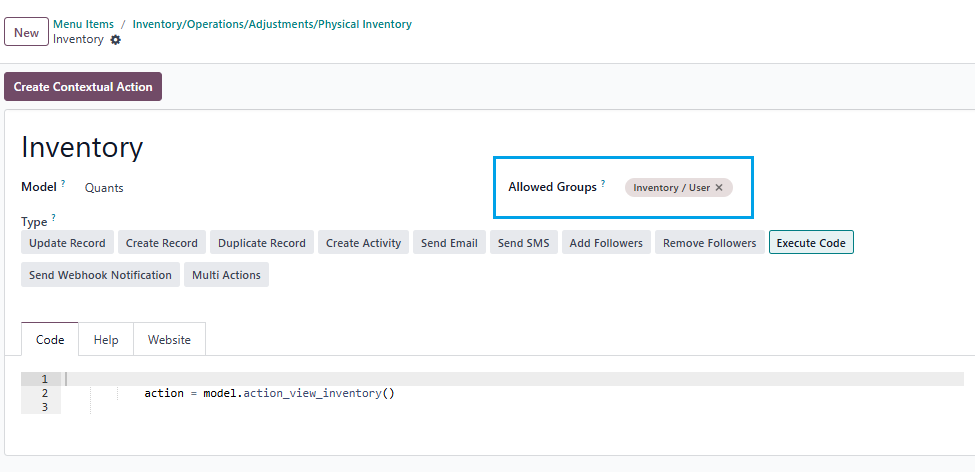
Task: Click the Create Contextual Action button
Action: point(83,86)
